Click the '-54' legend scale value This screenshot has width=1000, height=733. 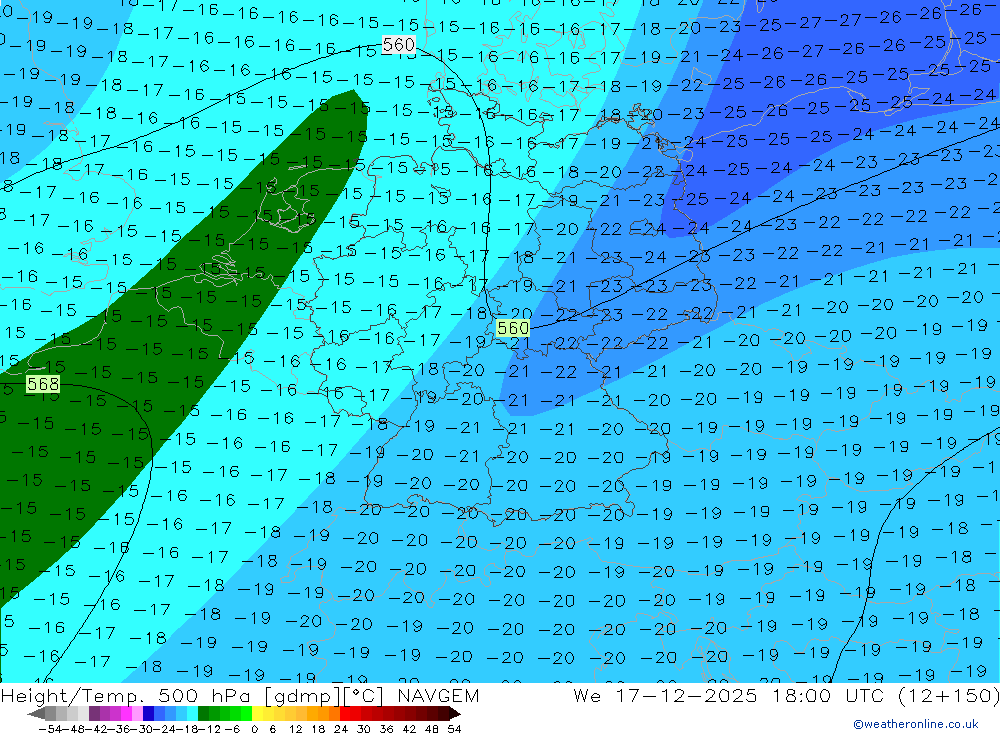tap(48, 728)
